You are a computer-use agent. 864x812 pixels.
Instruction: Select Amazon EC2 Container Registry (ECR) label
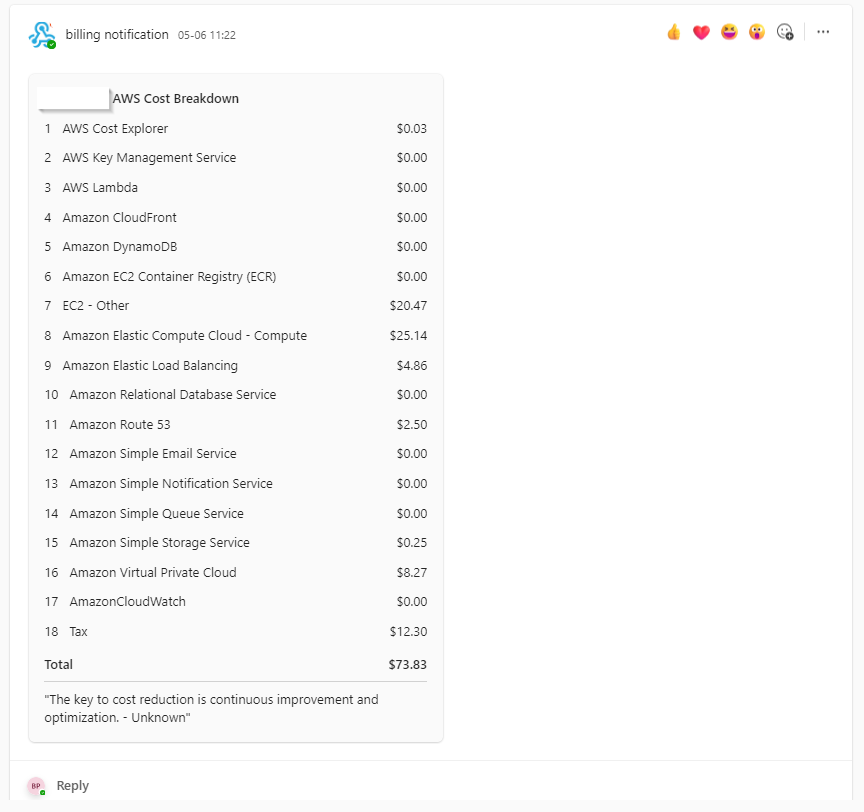point(169,277)
